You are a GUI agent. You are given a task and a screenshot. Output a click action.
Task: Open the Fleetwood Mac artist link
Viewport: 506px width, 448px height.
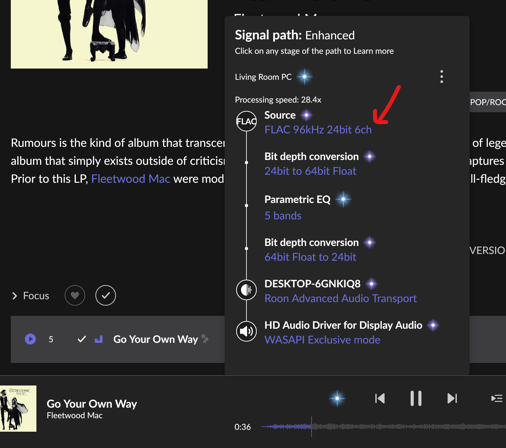[130, 179]
